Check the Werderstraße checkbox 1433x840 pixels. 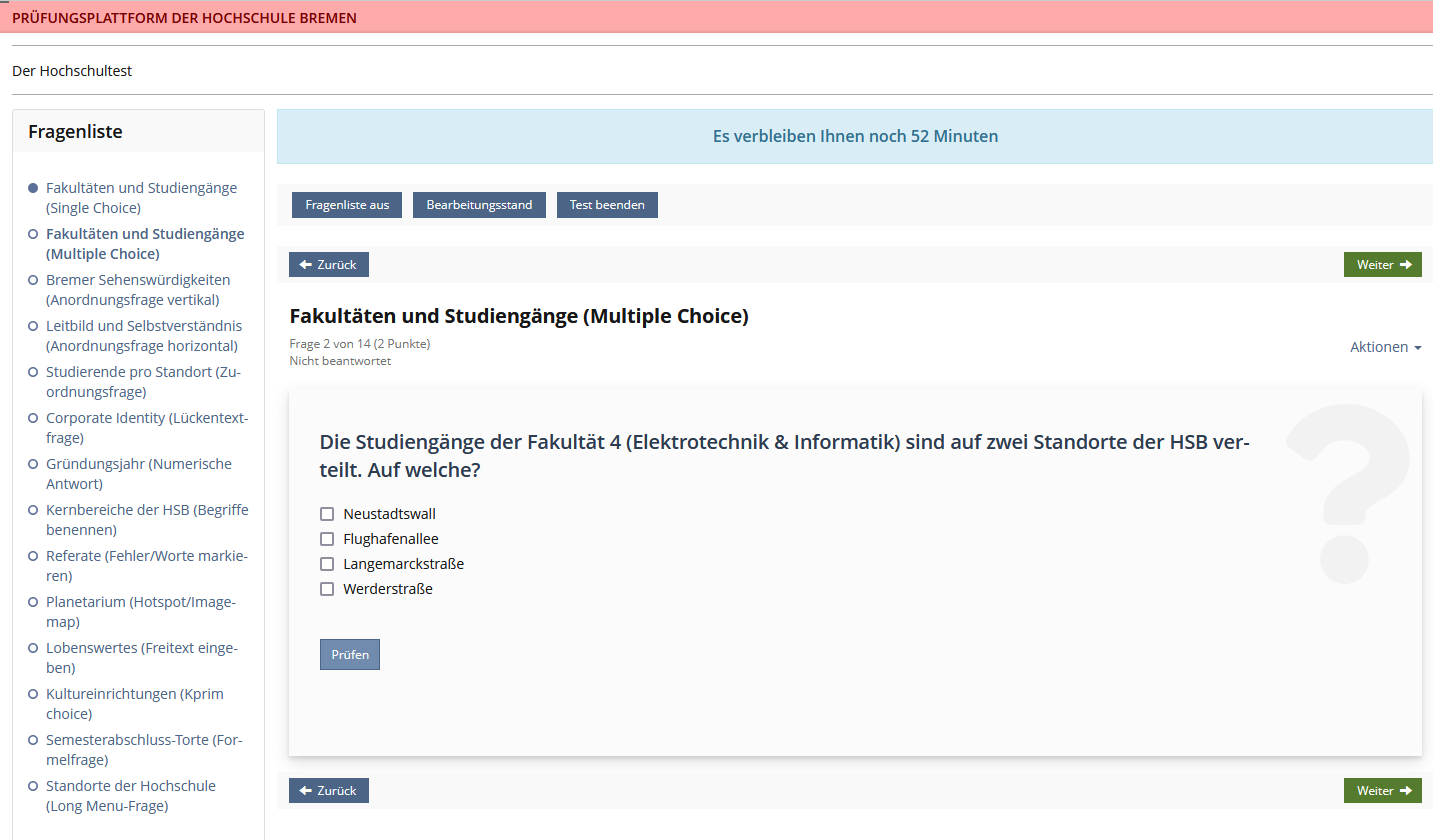point(327,589)
